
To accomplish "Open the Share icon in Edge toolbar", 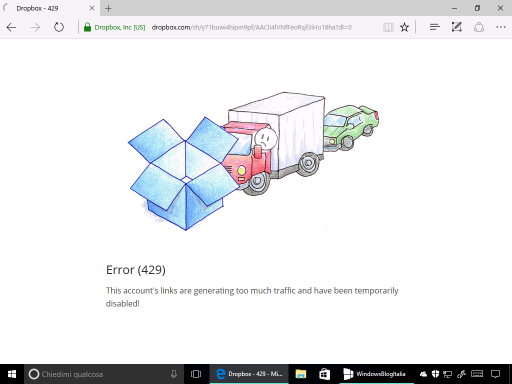I will click(x=479, y=27).
